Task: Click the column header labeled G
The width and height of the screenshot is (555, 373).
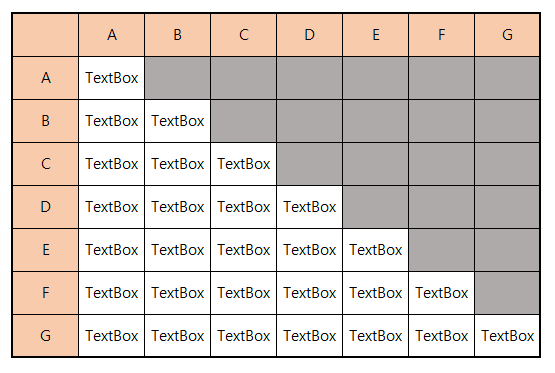Action: pyautogui.click(x=507, y=35)
